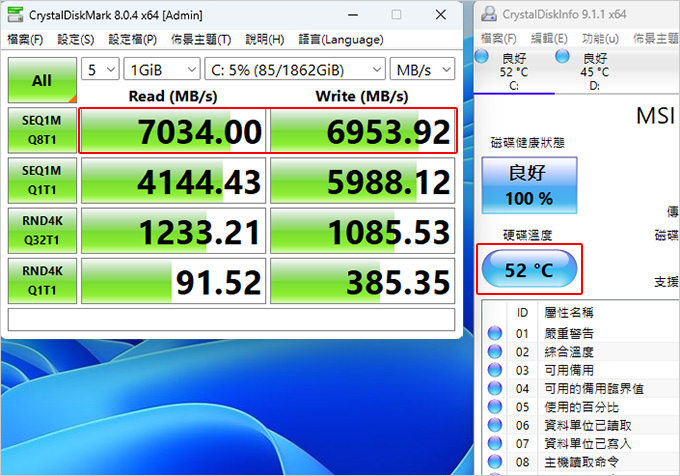Click the status orb for attribute 02
680x476 pixels.
pos(494,352)
